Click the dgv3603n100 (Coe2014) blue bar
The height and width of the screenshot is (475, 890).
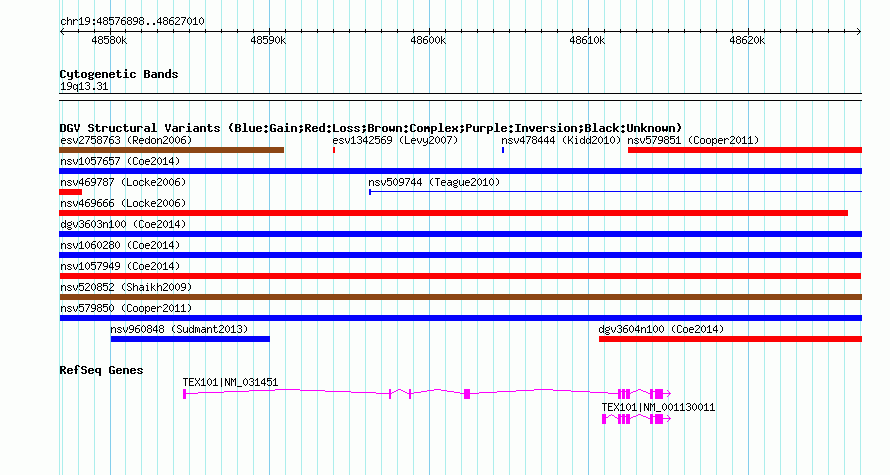click(460, 234)
